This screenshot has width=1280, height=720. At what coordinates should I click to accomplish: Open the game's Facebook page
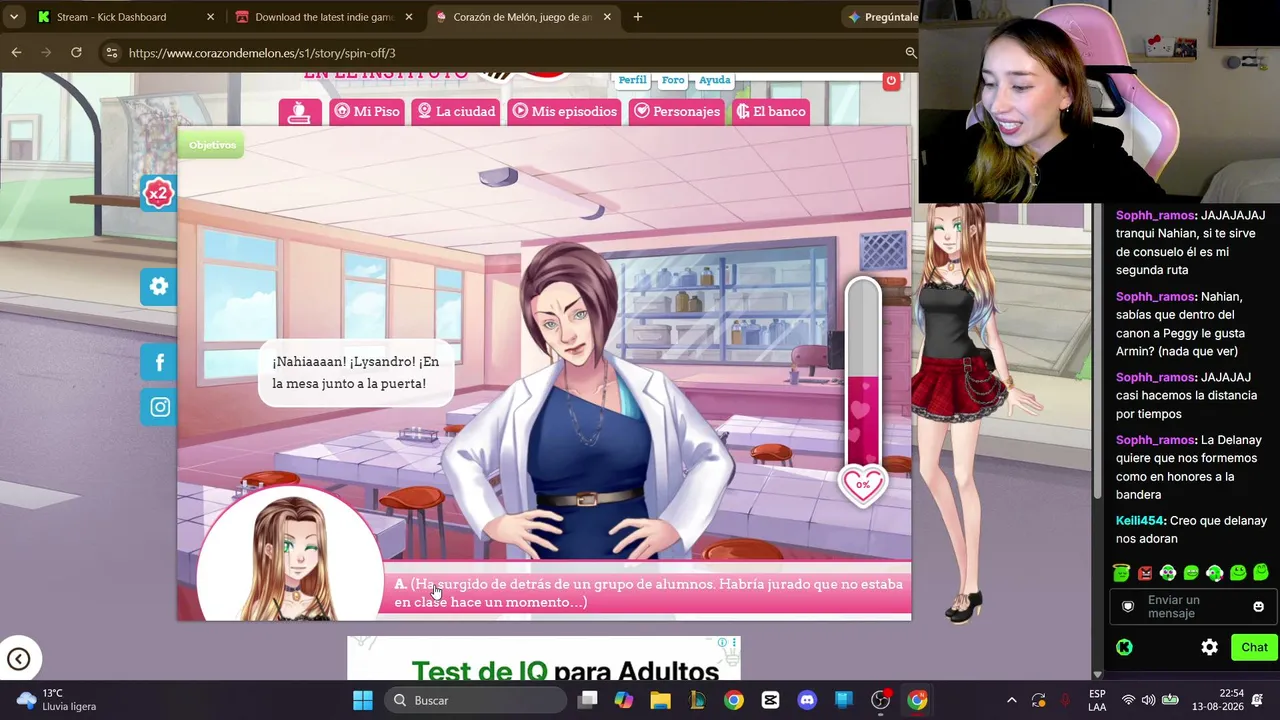point(159,362)
